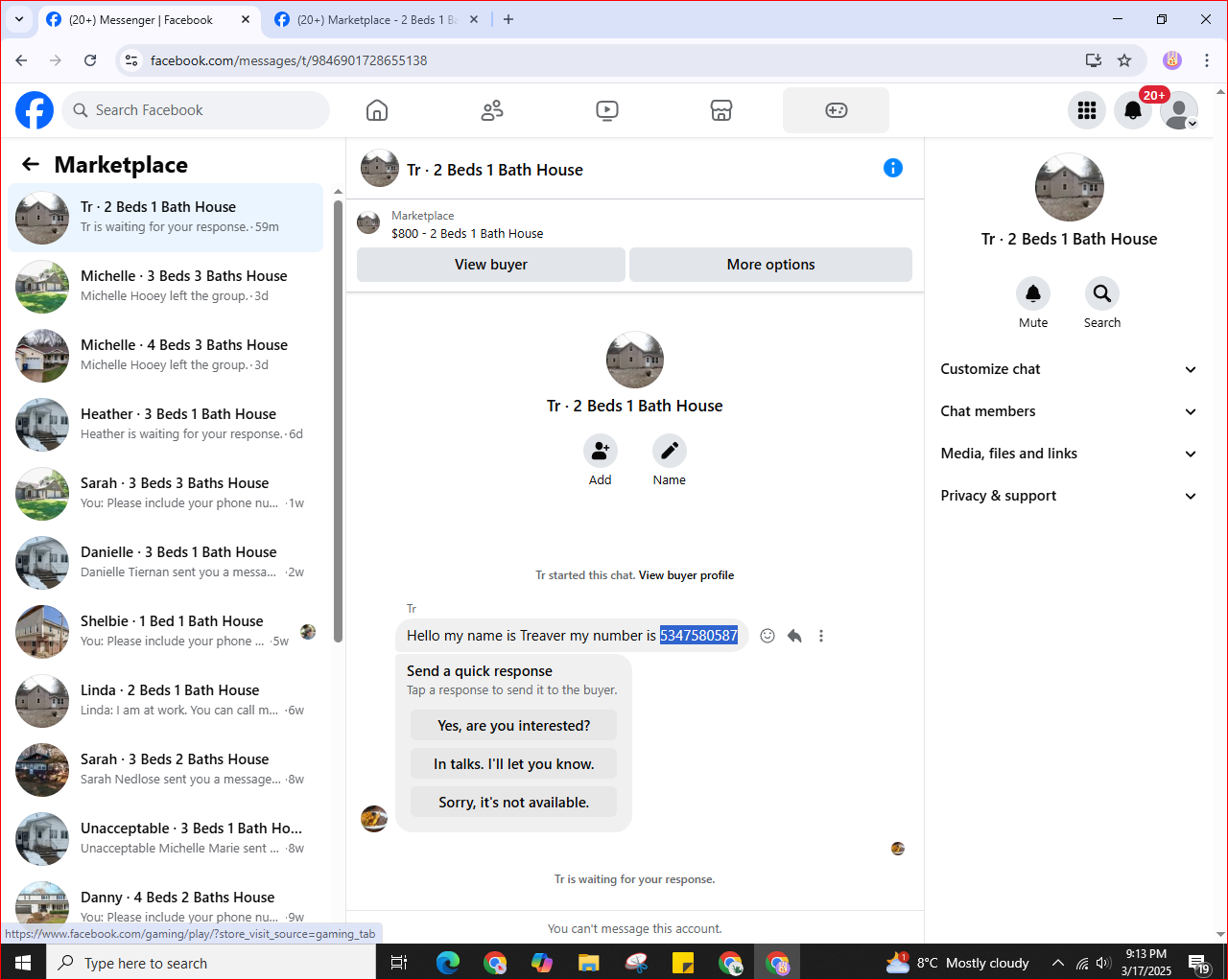Click the Search Facebook input field
This screenshot has height=980, width=1228.
[196, 110]
